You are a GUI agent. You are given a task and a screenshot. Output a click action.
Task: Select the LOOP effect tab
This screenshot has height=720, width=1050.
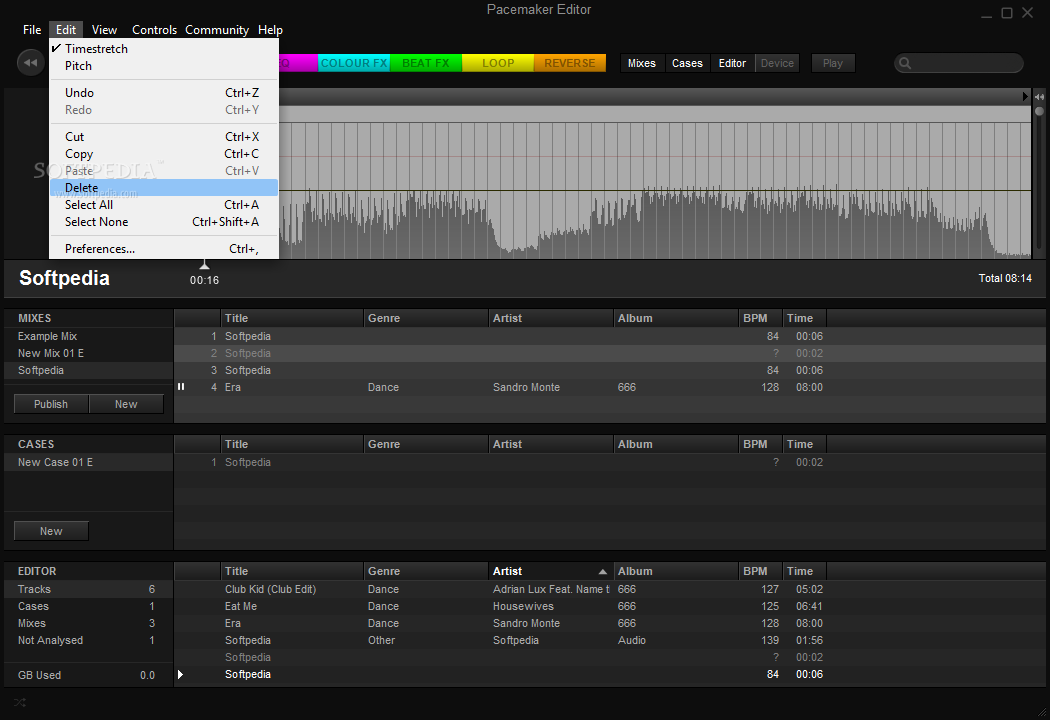[498, 63]
